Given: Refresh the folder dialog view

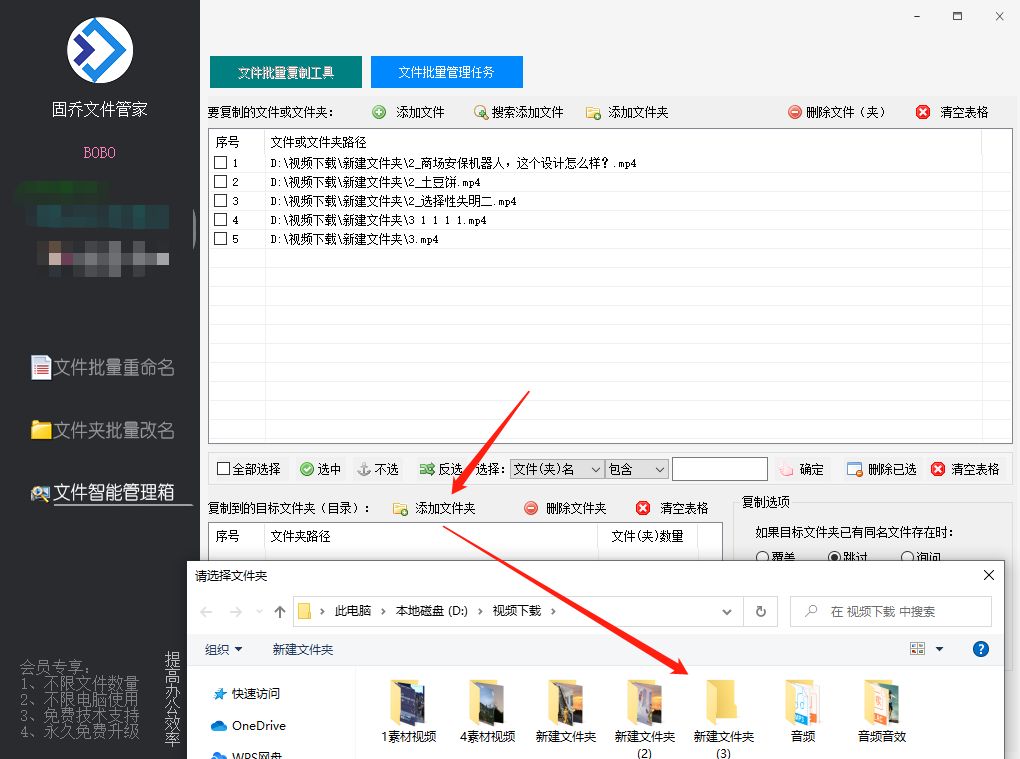Looking at the screenshot, I should [x=760, y=611].
